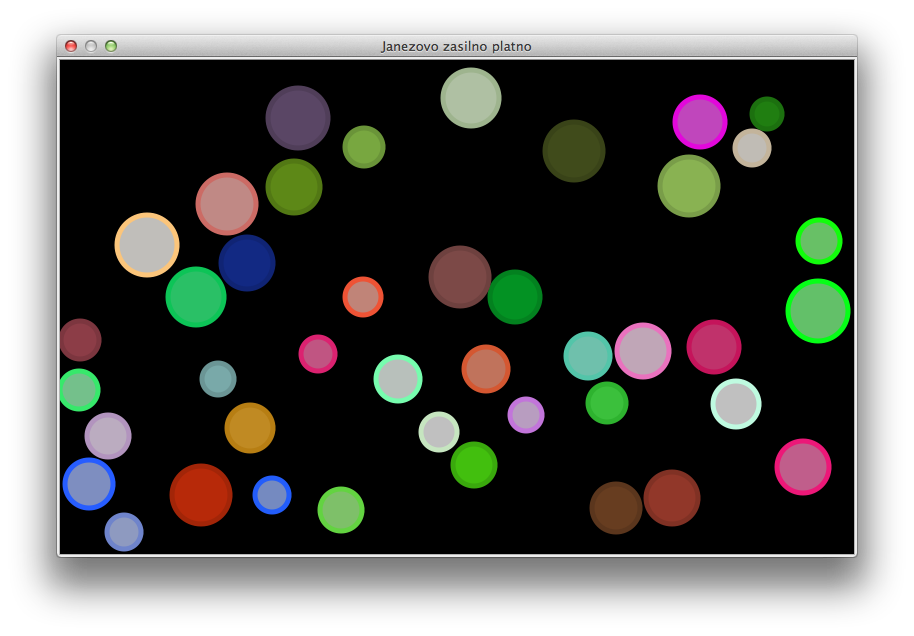The height and width of the screenshot is (636, 914).
Task: Click the dark navy blue circle
Action: point(247,263)
